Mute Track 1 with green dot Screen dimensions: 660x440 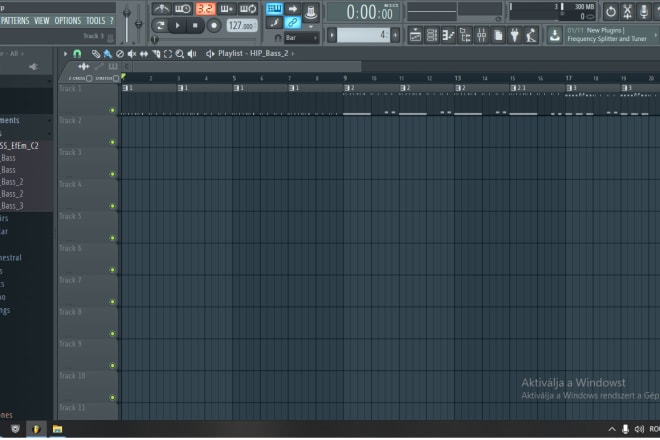pos(112,110)
